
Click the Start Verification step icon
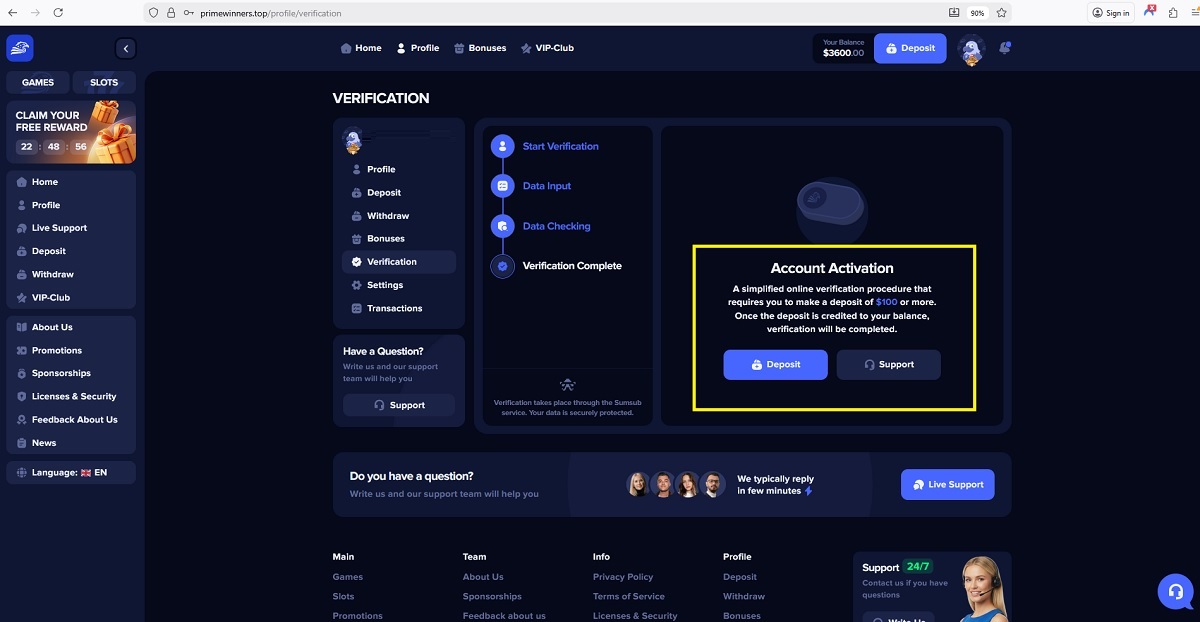(502, 146)
